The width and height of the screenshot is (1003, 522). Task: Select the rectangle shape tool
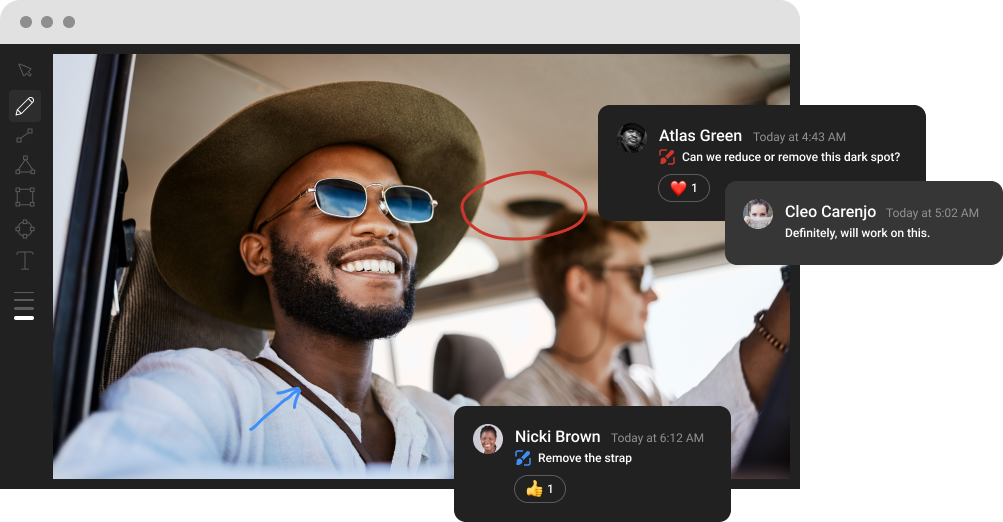(x=25, y=197)
